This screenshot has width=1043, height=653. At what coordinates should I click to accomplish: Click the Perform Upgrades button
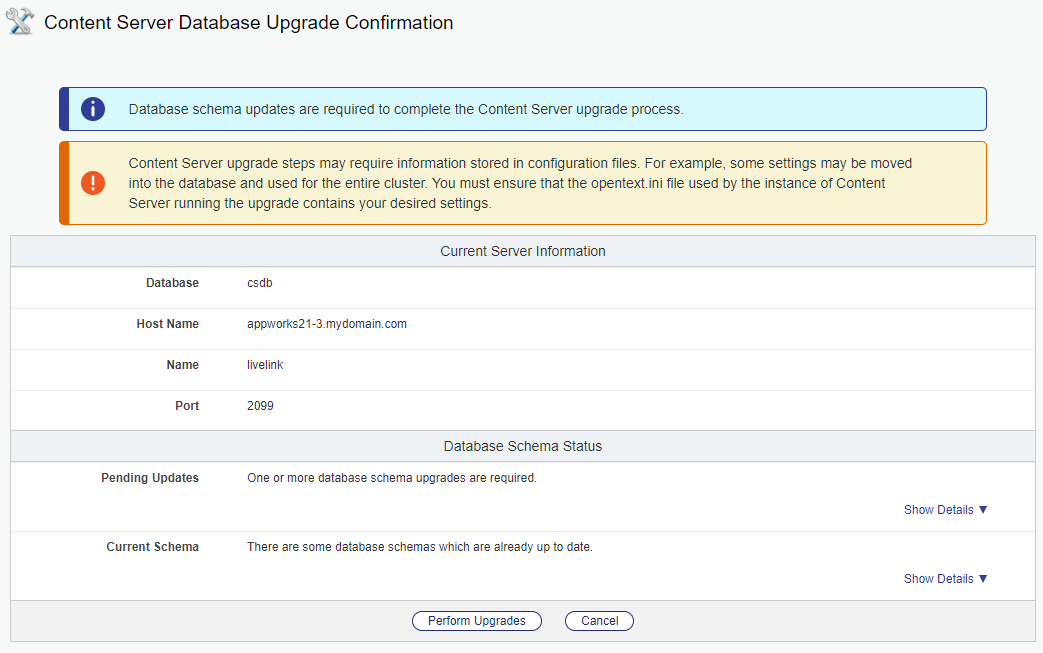point(476,620)
